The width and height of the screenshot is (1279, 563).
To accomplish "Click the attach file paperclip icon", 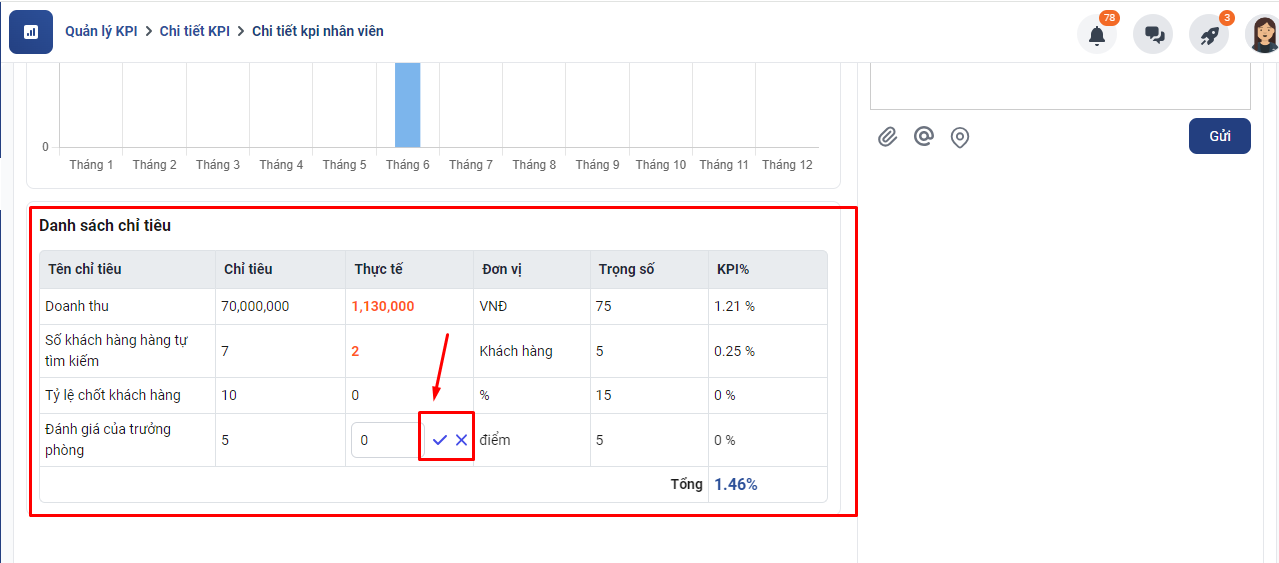I will [887, 137].
